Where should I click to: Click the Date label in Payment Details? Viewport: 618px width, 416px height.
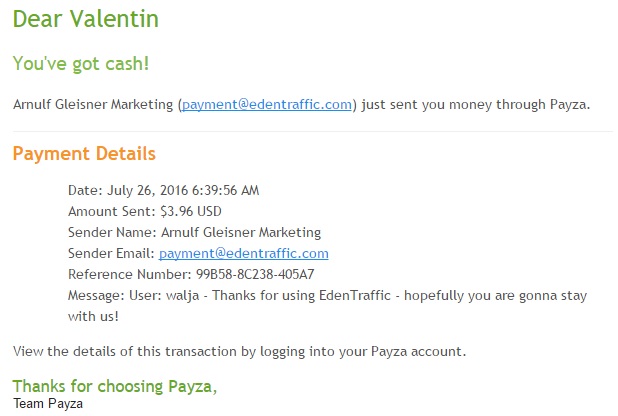pyautogui.click(x=83, y=190)
